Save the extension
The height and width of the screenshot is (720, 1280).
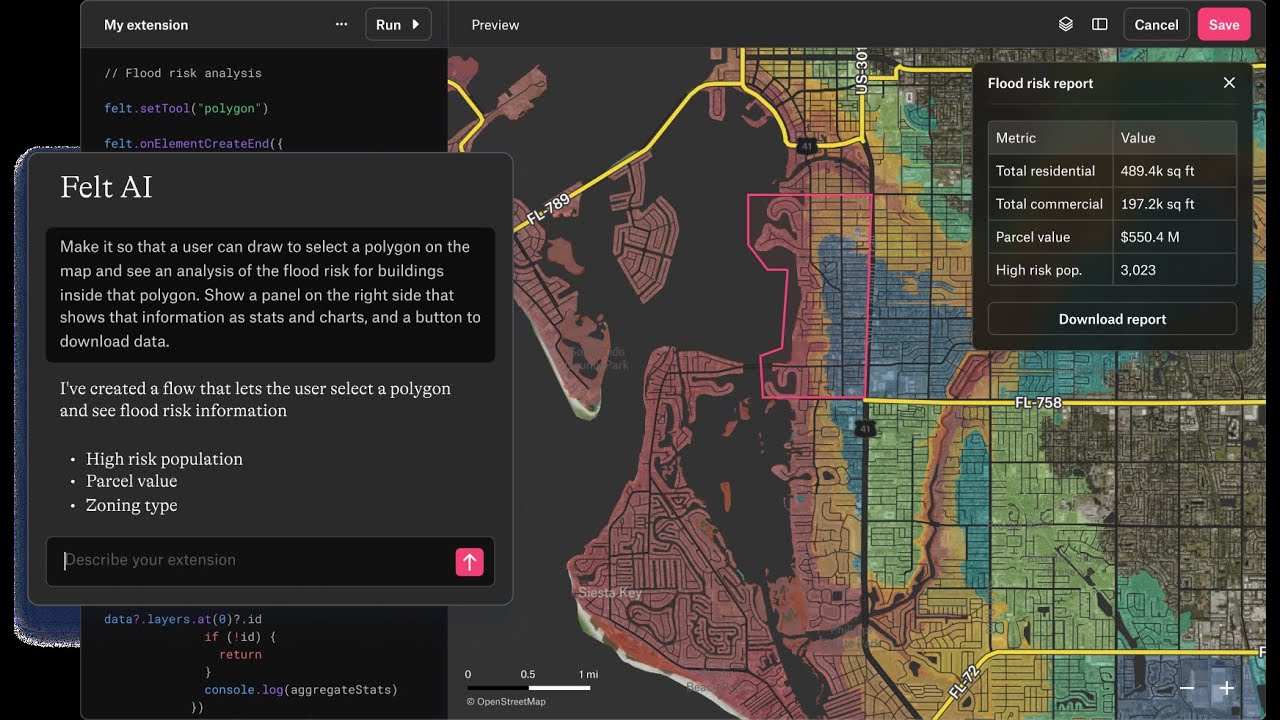coord(1224,25)
